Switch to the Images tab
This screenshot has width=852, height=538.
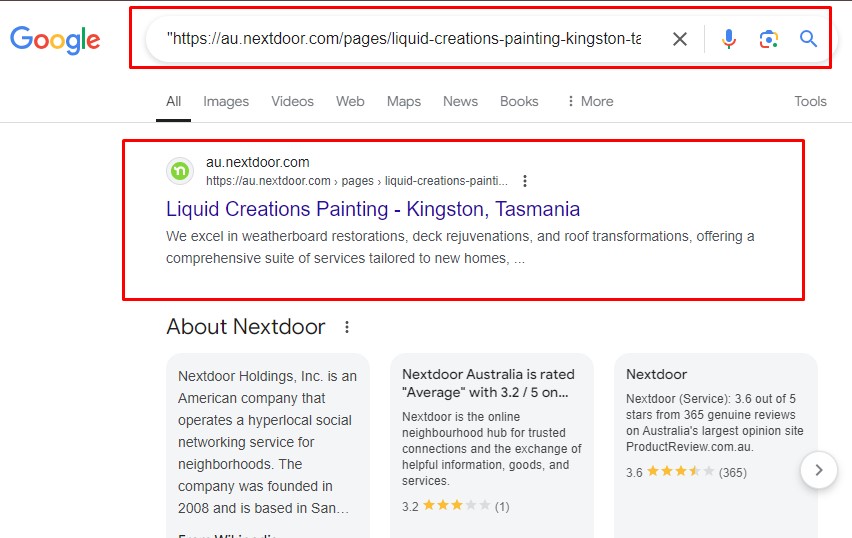click(226, 101)
